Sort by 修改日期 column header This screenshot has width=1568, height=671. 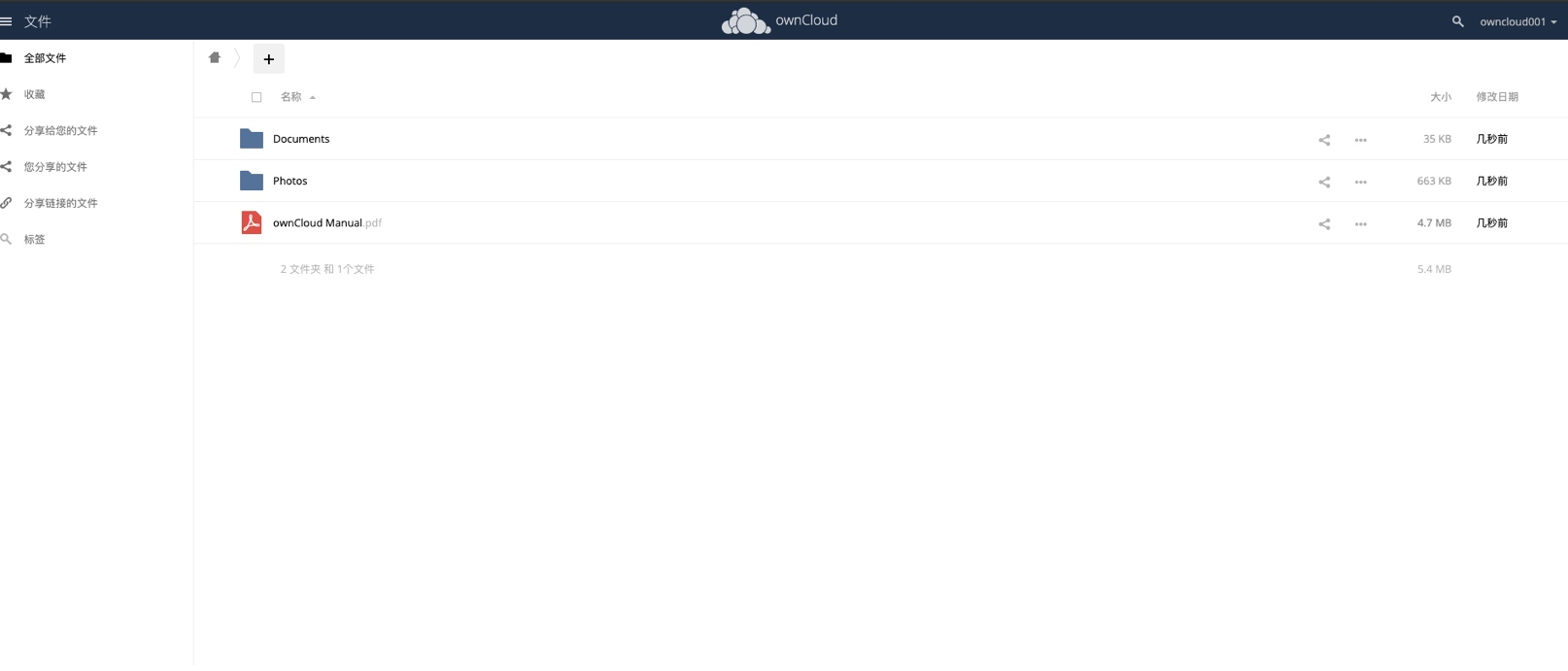pyautogui.click(x=1497, y=97)
